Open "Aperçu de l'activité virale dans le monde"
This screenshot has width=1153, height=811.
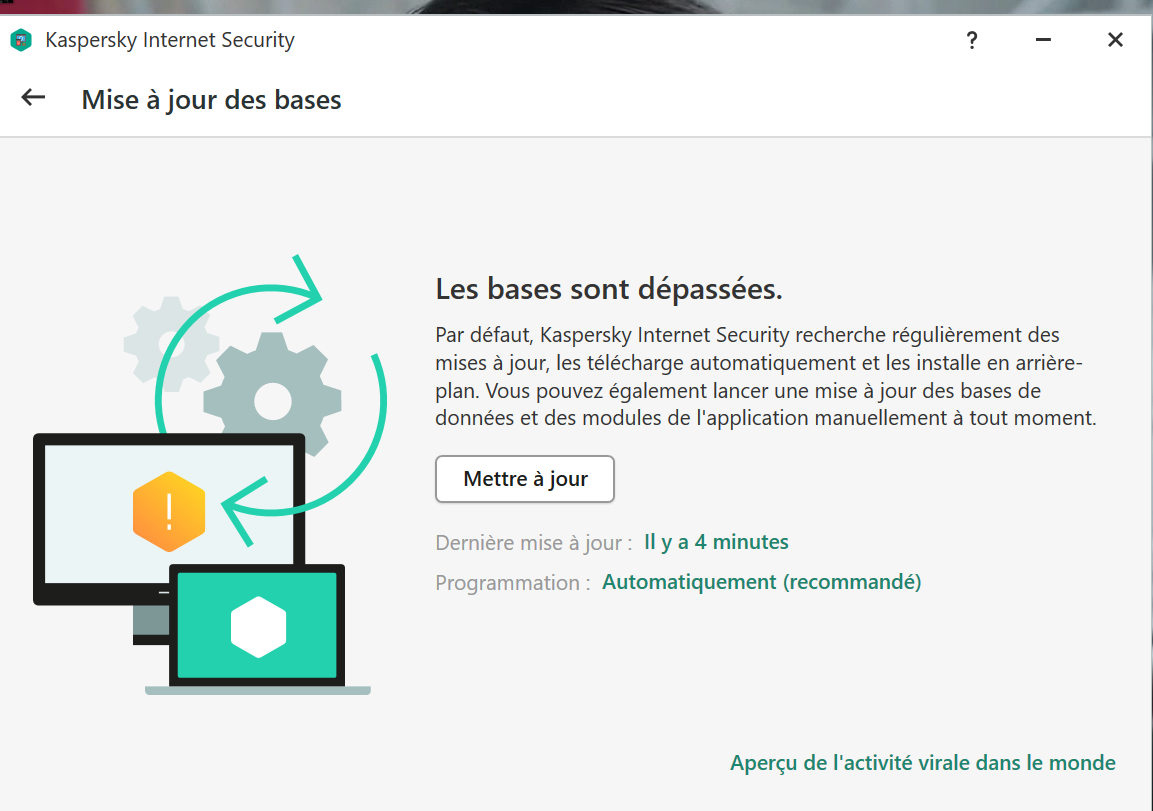(923, 762)
